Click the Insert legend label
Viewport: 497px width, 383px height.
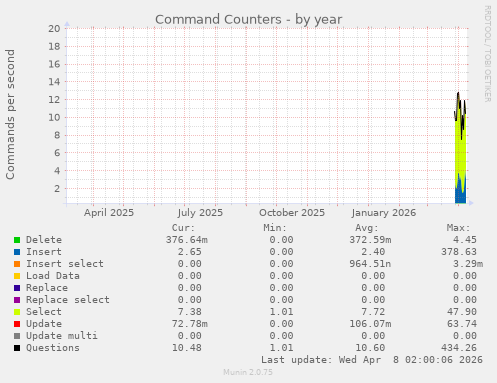(x=44, y=252)
